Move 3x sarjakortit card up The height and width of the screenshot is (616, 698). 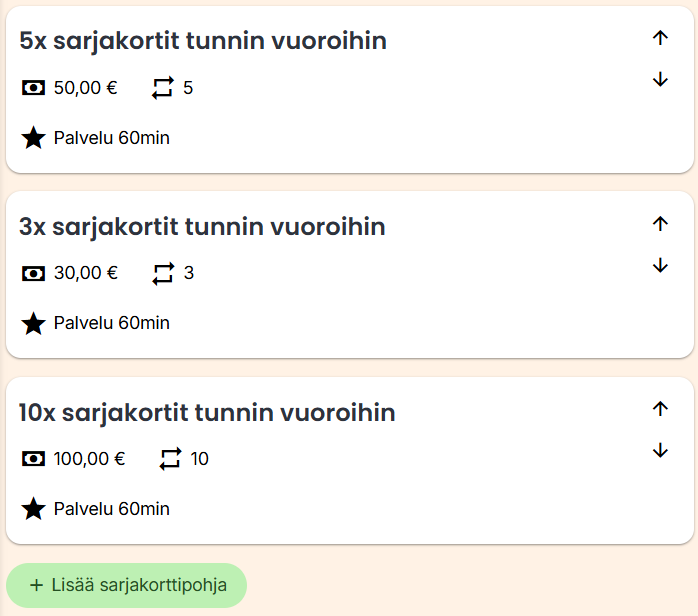[659, 224]
